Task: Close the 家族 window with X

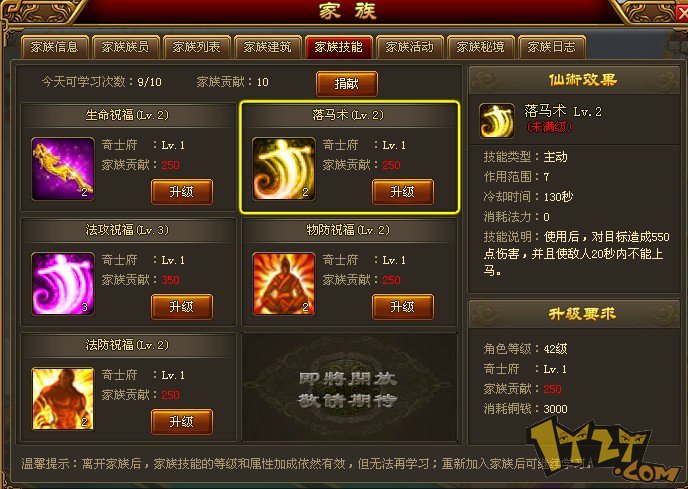Action: [x=681, y=13]
